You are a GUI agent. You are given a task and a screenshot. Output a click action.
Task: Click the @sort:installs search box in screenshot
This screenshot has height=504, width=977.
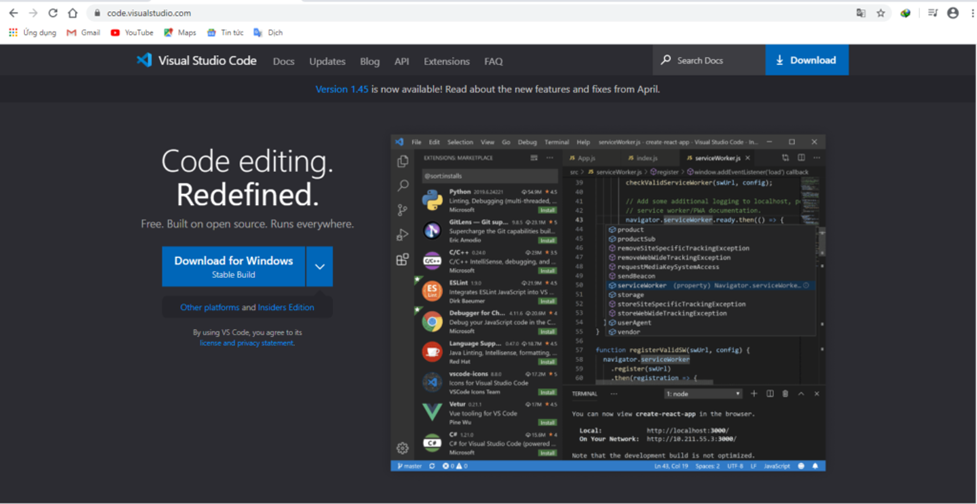pos(490,176)
